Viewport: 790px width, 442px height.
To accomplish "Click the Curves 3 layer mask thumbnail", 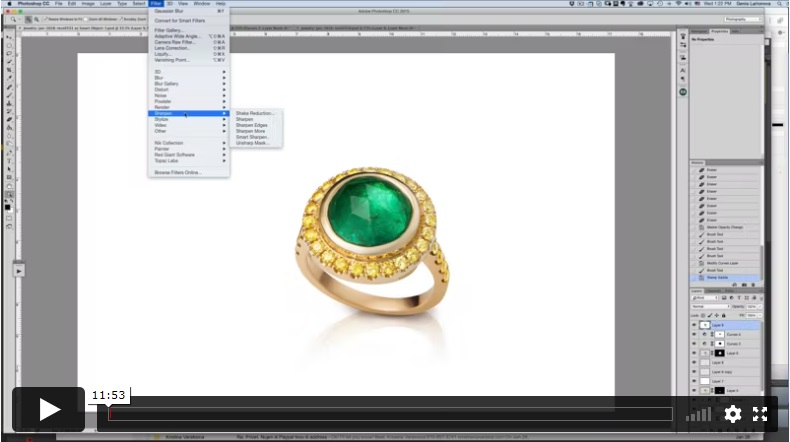I will click(719, 344).
